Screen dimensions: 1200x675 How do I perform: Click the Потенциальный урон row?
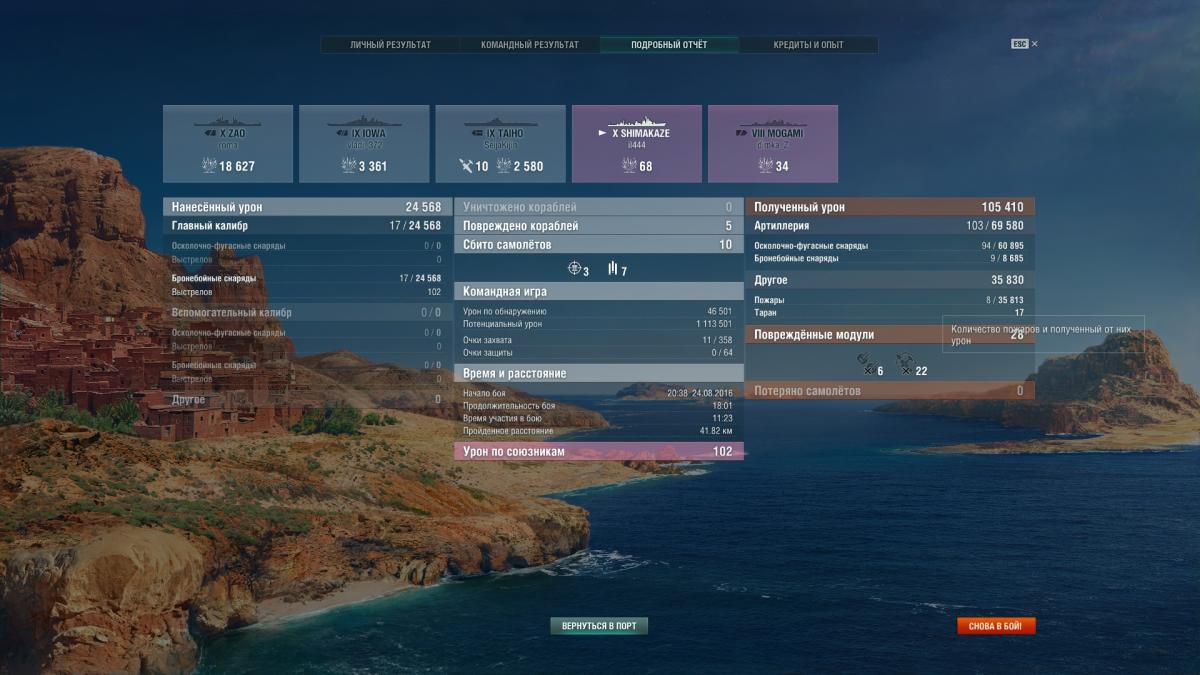tap(599, 324)
